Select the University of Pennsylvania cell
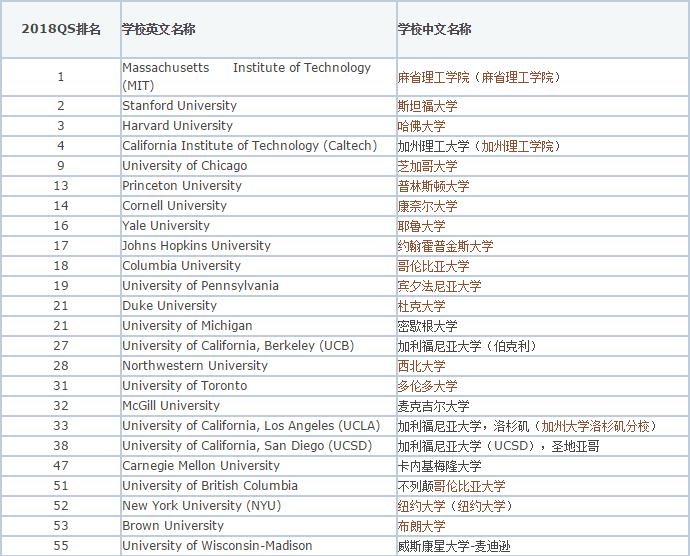The width and height of the screenshot is (690, 556). click(259, 286)
